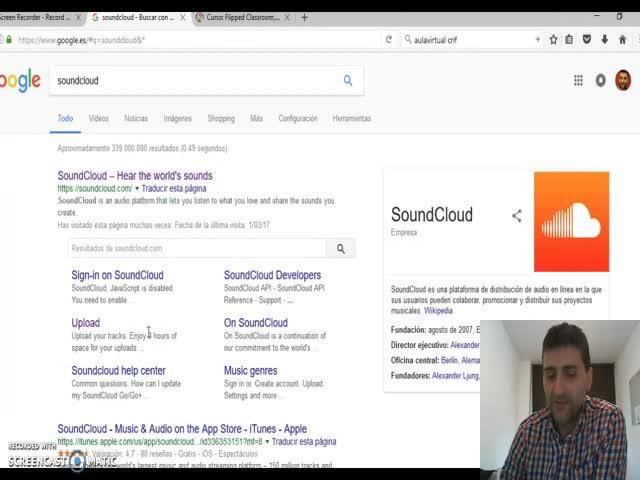The height and width of the screenshot is (480, 640).
Task: Click the 'Aproximadamente 339 000 000 resultados' text
Action: (x=142, y=148)
